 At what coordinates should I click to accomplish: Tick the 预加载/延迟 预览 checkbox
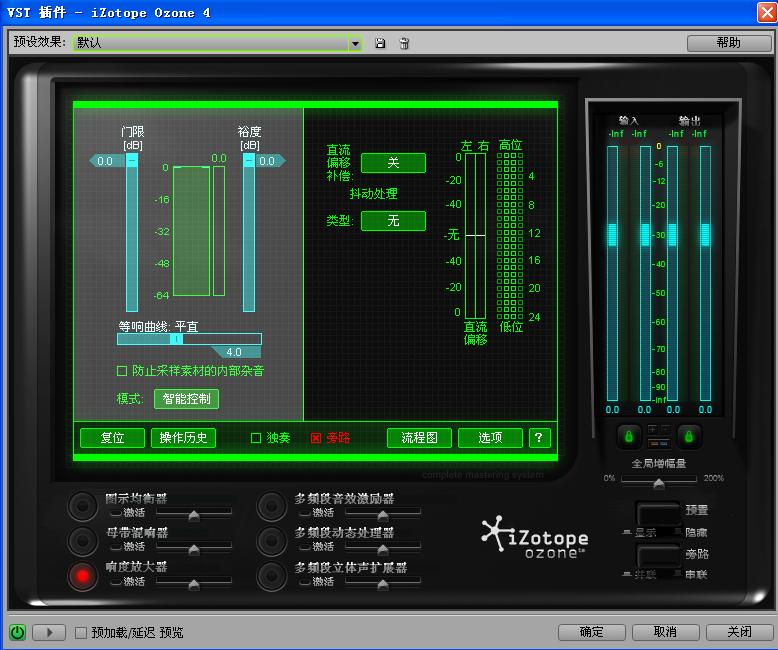pos(81,632)
